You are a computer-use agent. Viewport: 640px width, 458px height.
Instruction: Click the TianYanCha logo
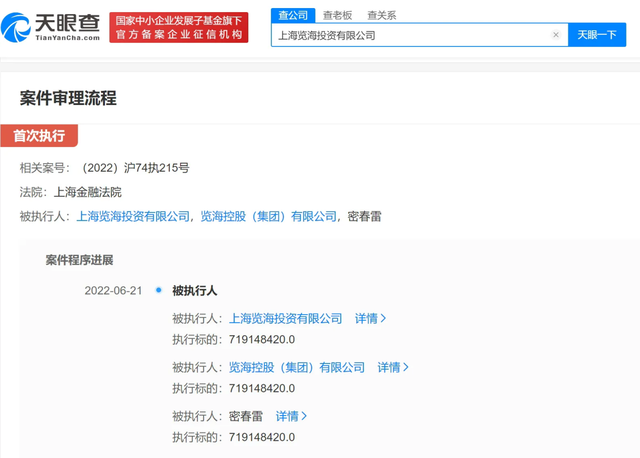52,25
